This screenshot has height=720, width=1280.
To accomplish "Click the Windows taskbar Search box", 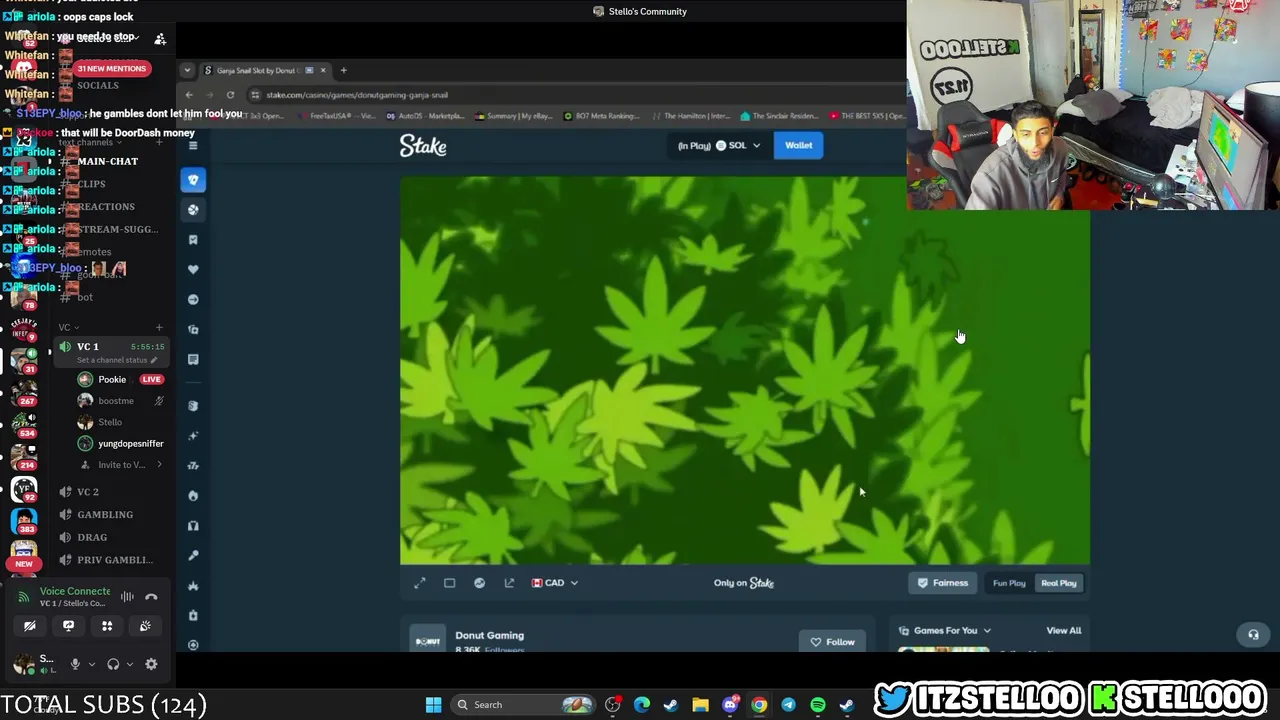I will click(522, 705).
